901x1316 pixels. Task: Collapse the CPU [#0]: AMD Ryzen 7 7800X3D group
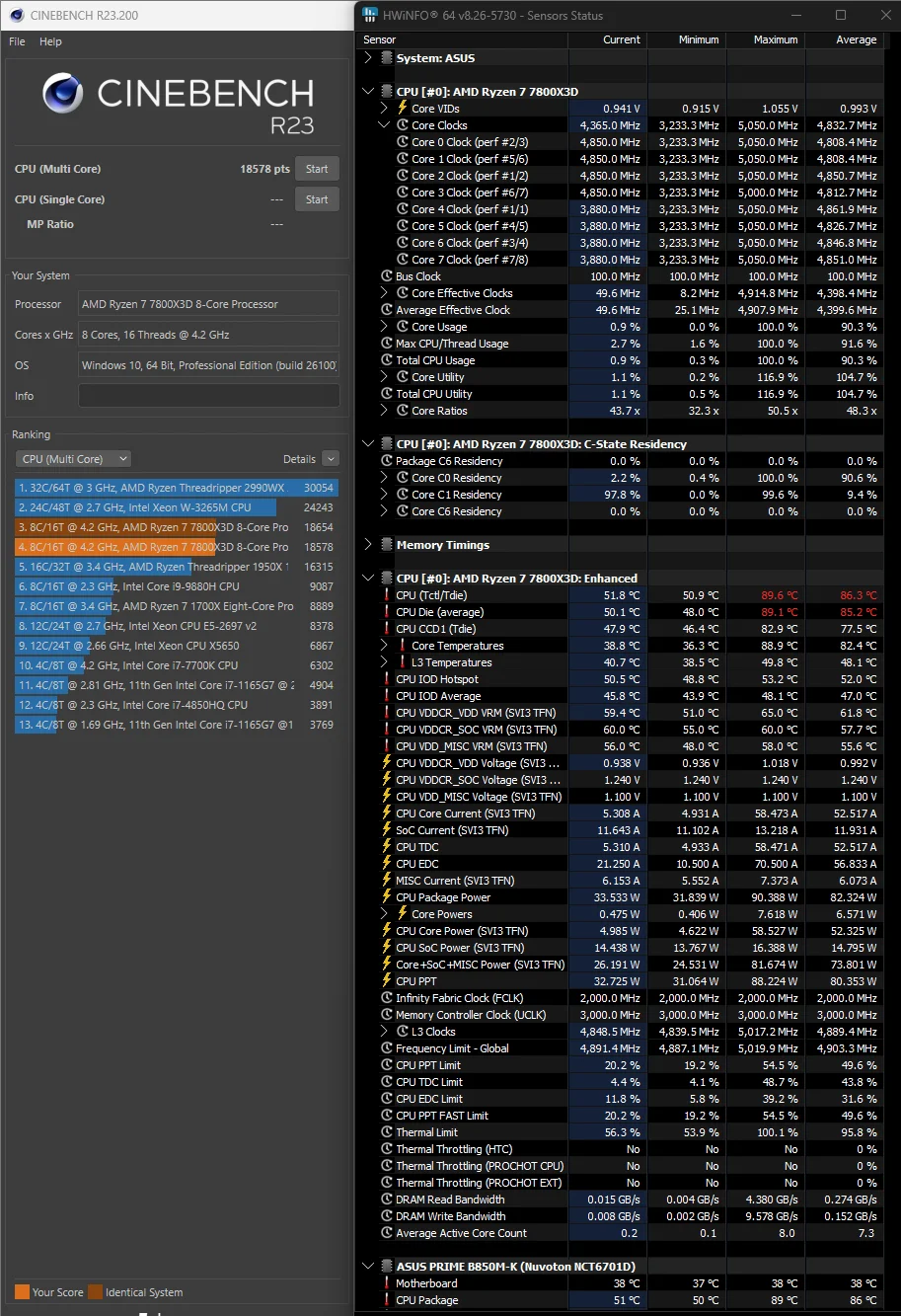point(368,92)
